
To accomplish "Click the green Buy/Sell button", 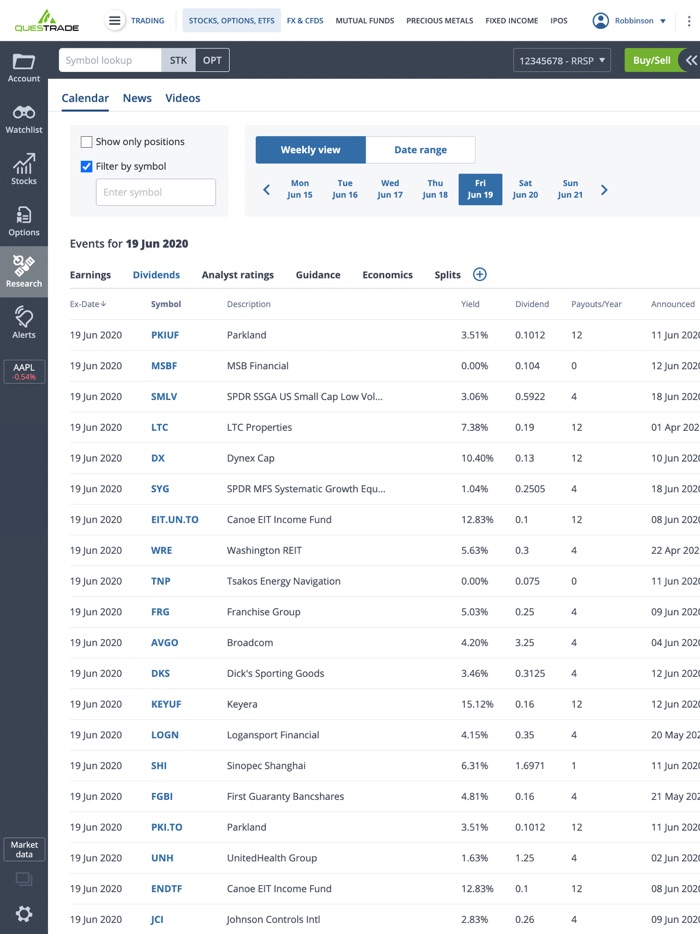I will click(651, 61).
